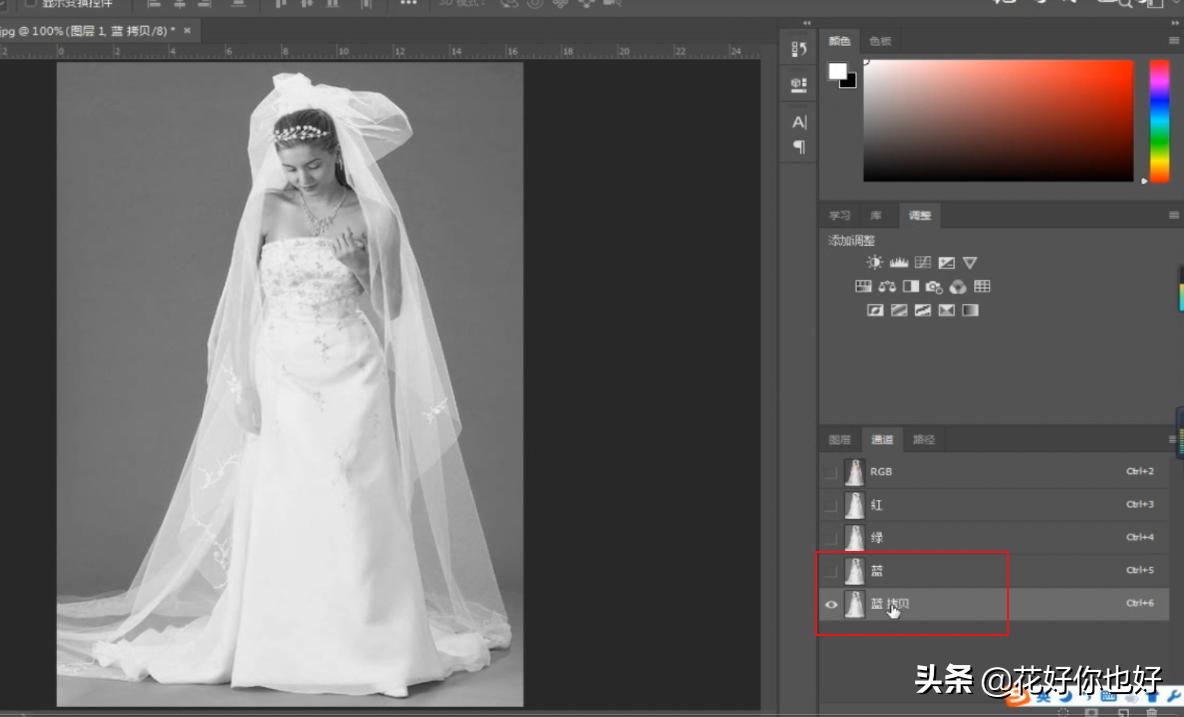Screen dimensions: 1184x717
Task: Open the Color panel menu
Action: click(1172, 41)
